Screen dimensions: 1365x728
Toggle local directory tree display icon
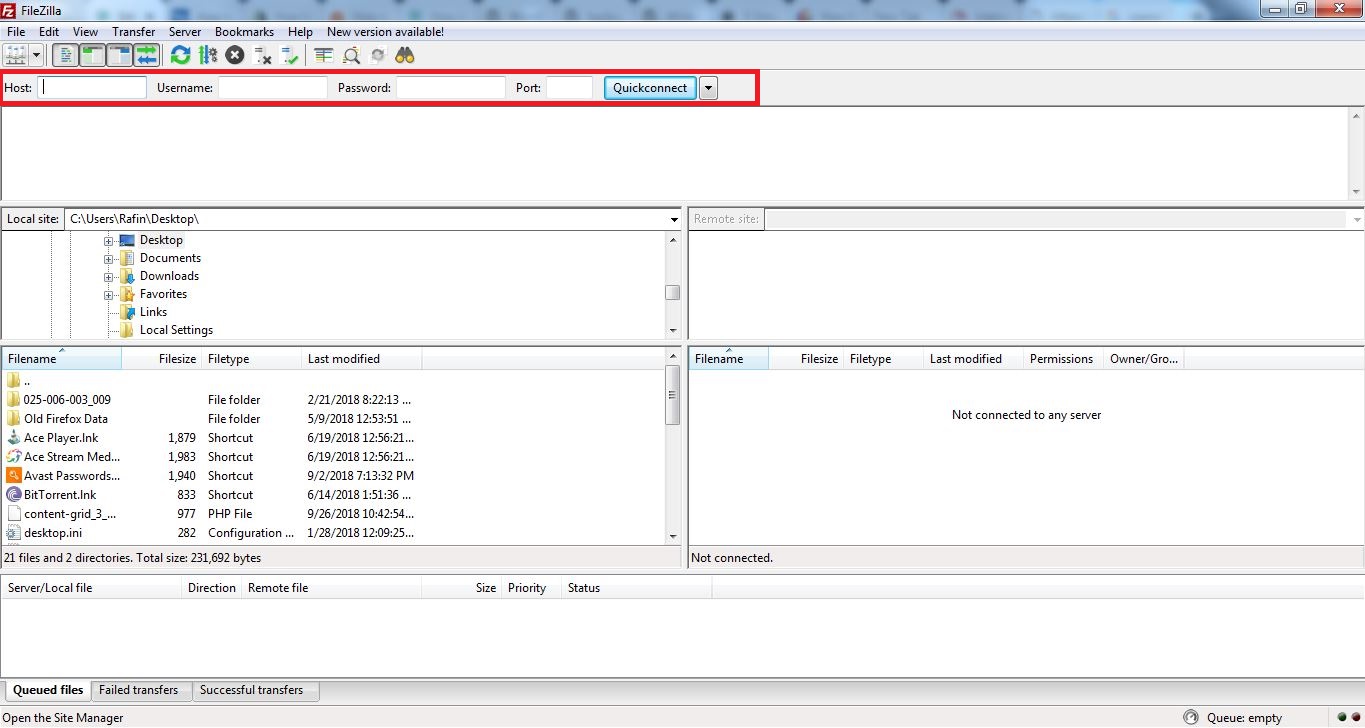coord(93,55)
